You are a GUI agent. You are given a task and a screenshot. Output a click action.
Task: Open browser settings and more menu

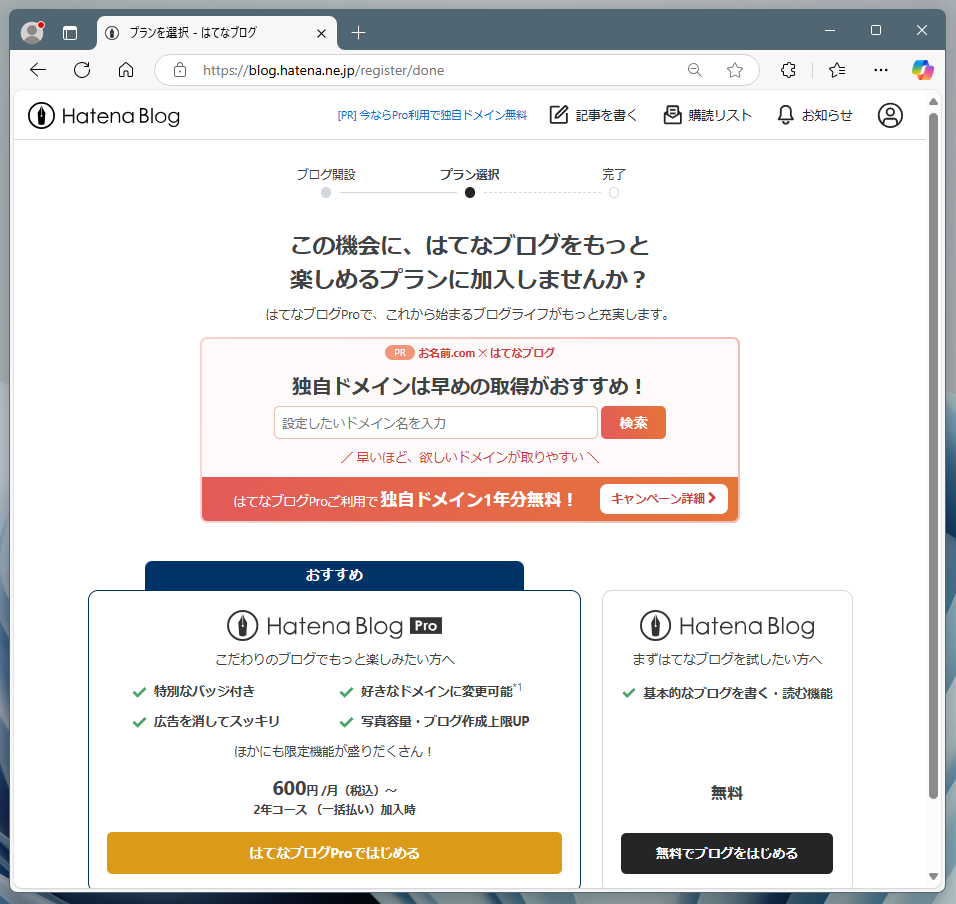880,70
